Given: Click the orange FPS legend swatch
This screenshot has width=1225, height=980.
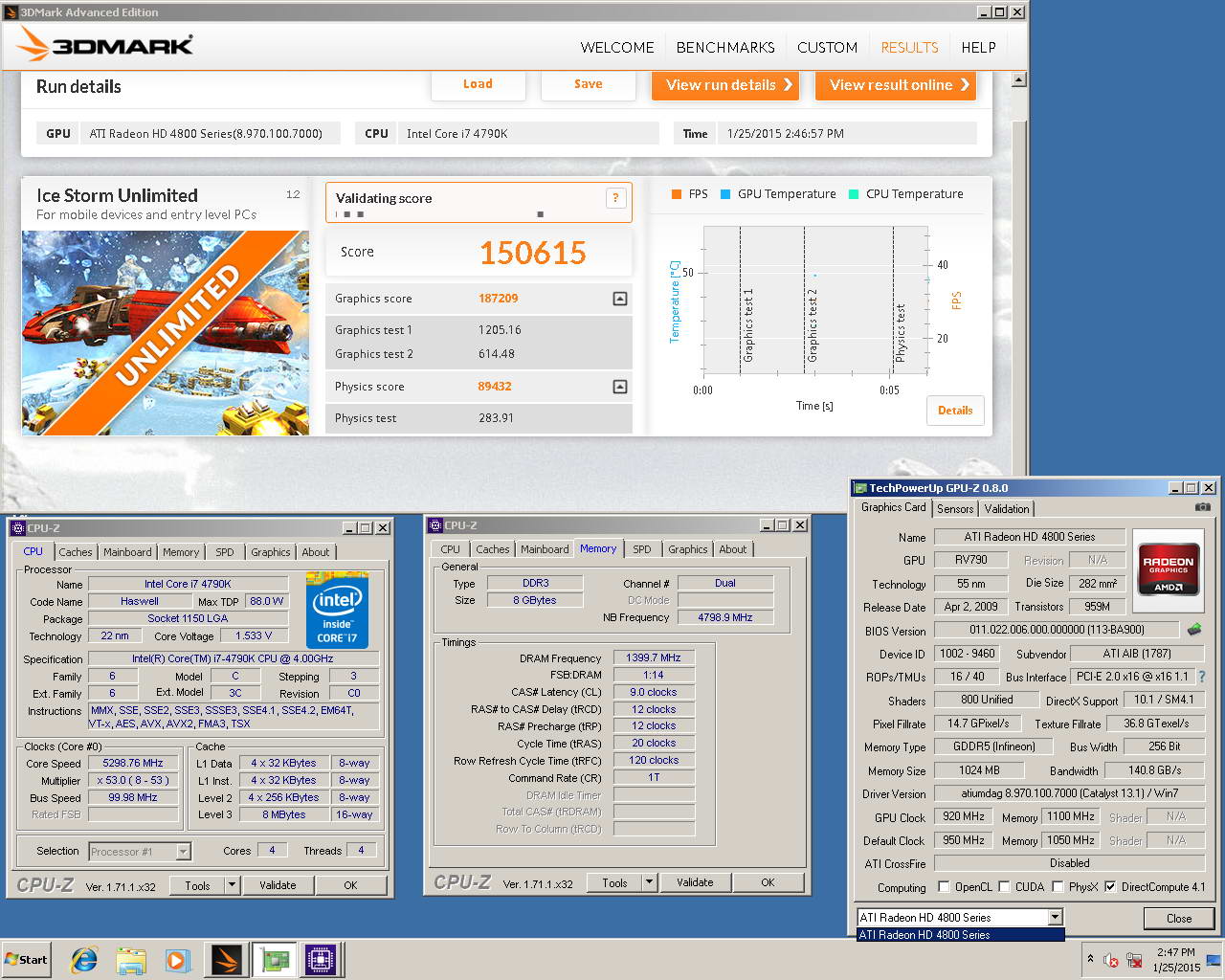Looking at the screenshot, I should coord(677,194).
